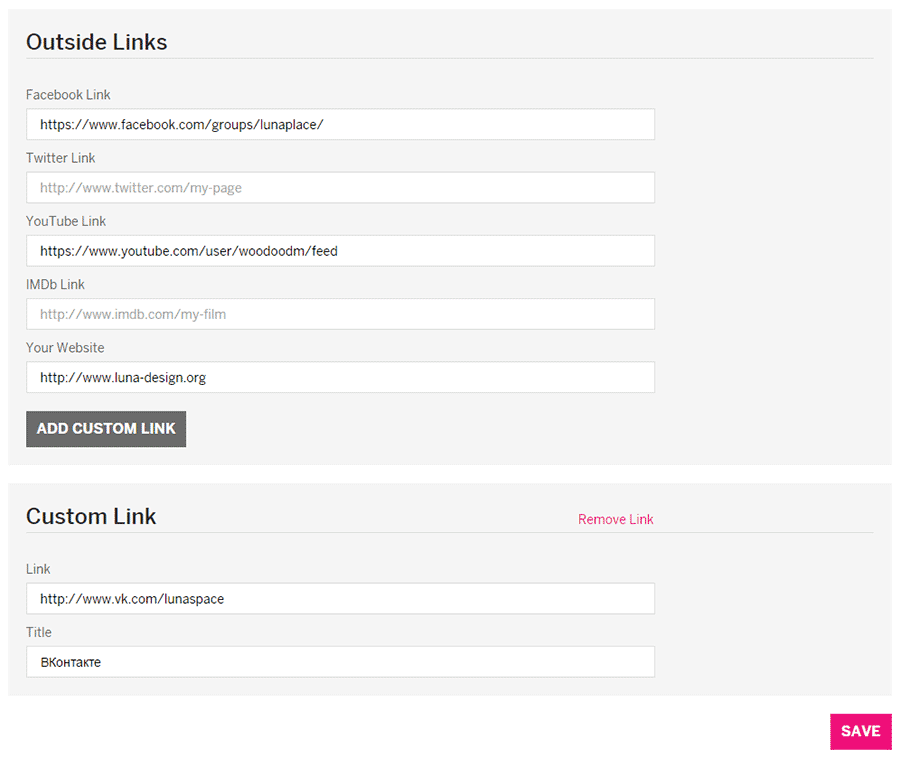Focus the custom link Title field
Viewport: 900px width, 758px height.
pyautogui.click(x=340, y=662)
